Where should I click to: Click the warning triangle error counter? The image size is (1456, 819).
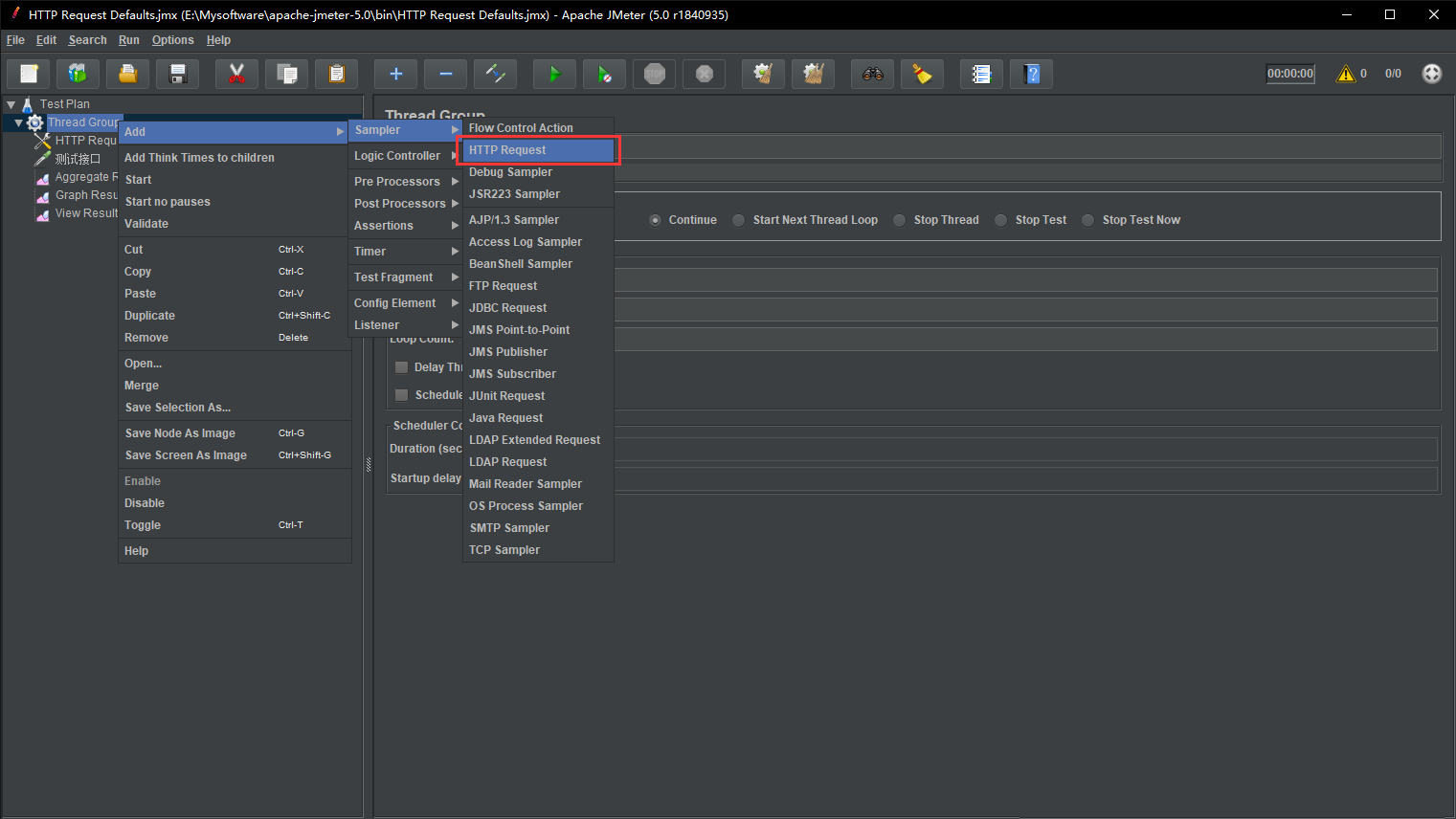1346,74
